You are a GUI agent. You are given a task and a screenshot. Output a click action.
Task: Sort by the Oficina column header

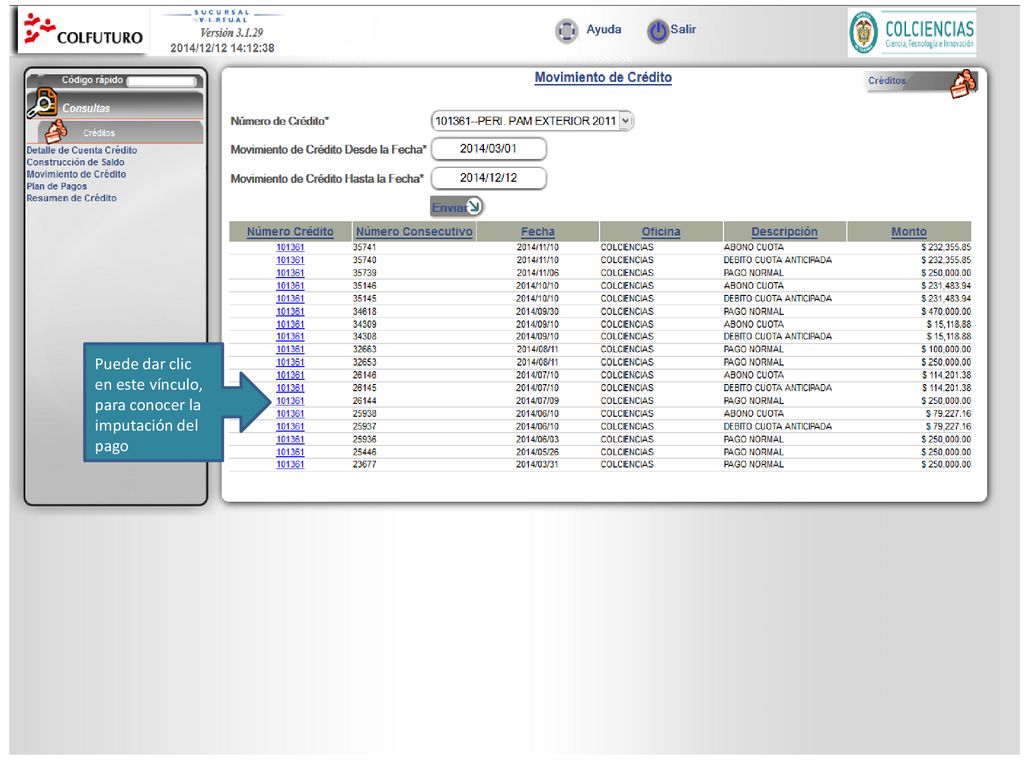[661, 232]
